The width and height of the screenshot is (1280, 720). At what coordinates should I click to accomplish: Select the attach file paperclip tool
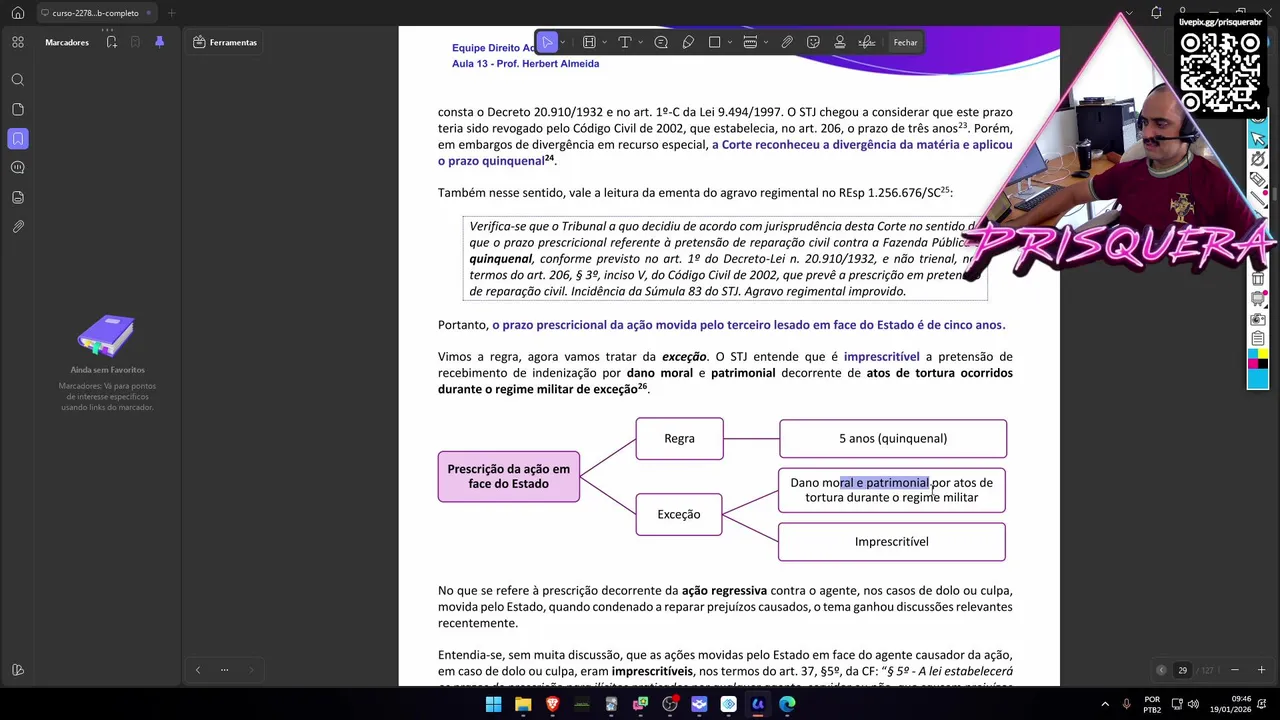tap(787, 42)
